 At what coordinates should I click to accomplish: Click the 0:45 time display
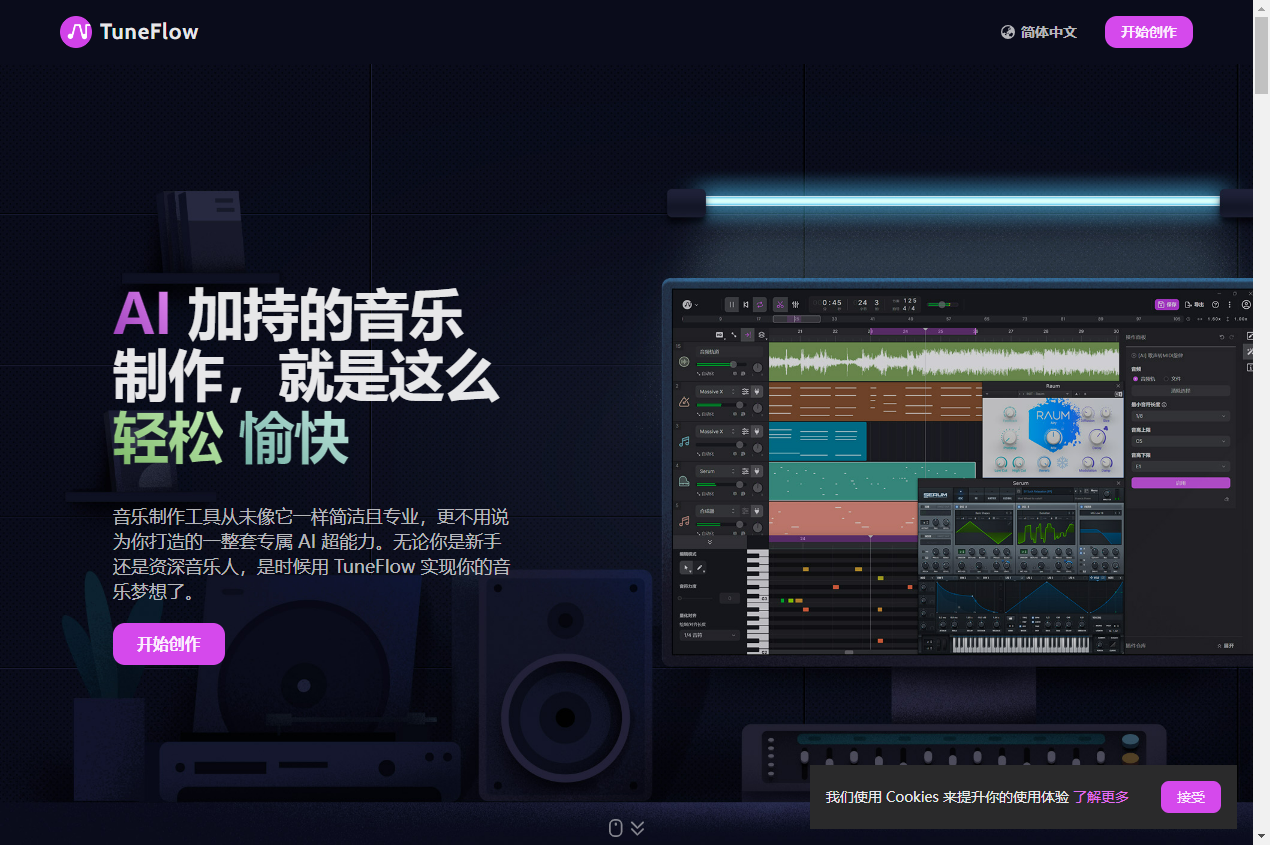pyautogui.click(x=832, y=302)
